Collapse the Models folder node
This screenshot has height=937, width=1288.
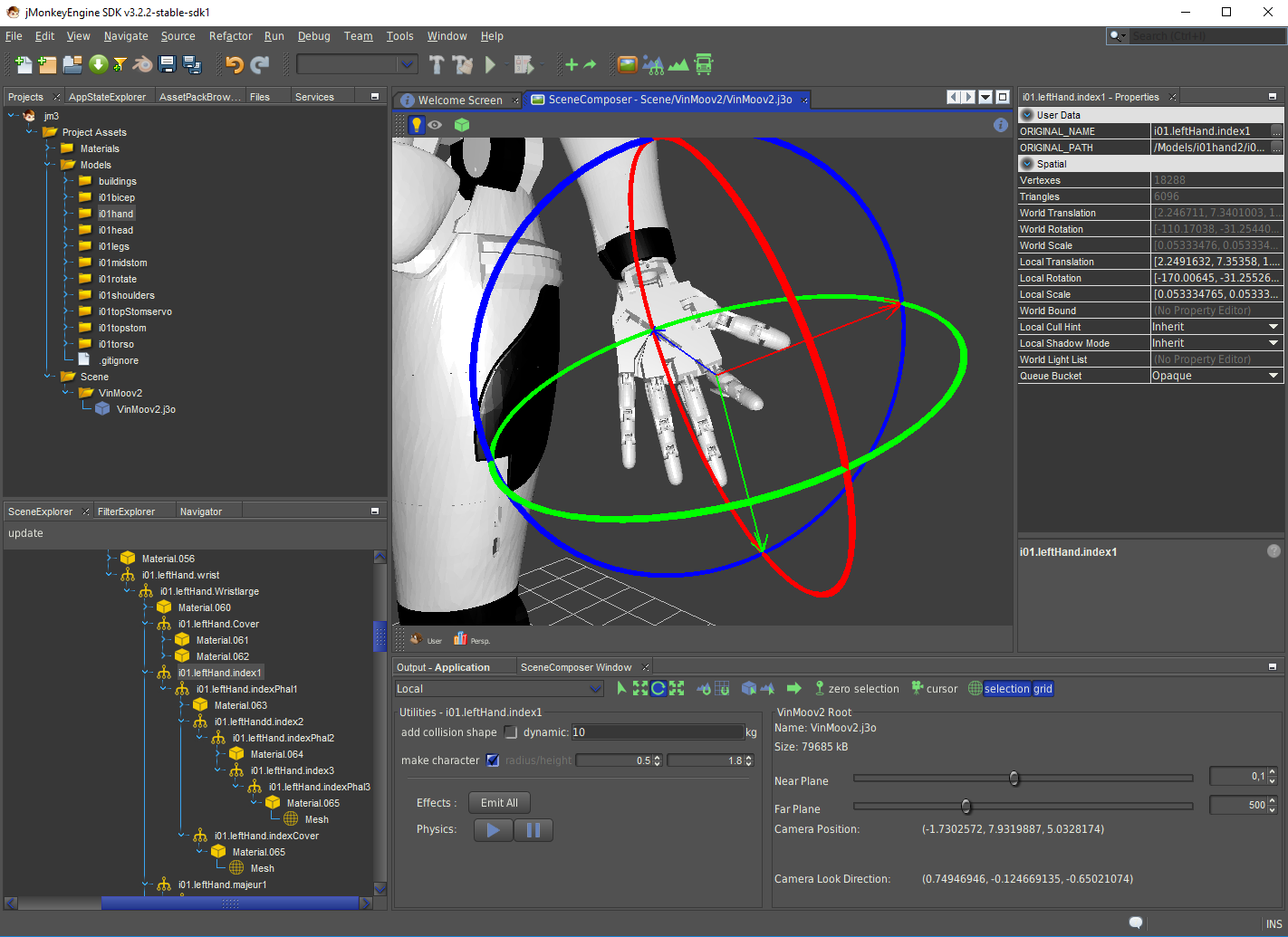pyautogui.click(x=49, y=165)
